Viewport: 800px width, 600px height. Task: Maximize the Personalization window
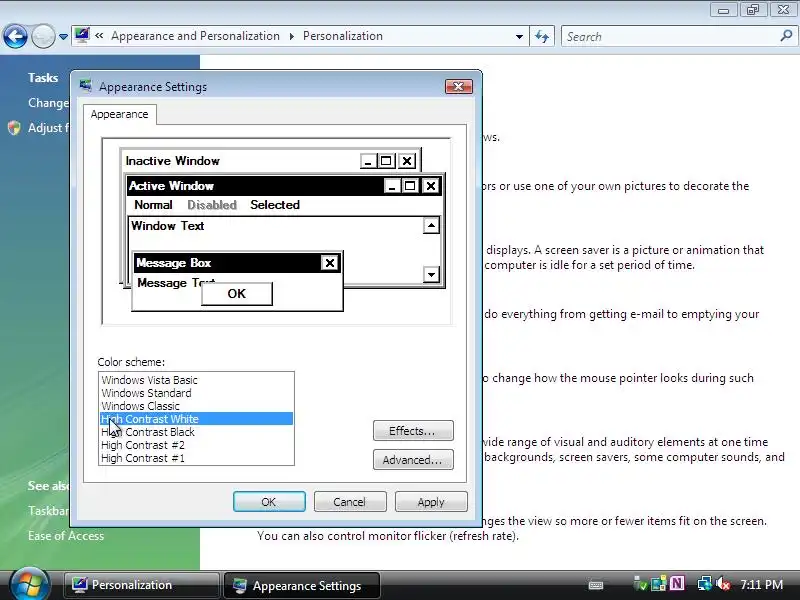pos(753,10)
